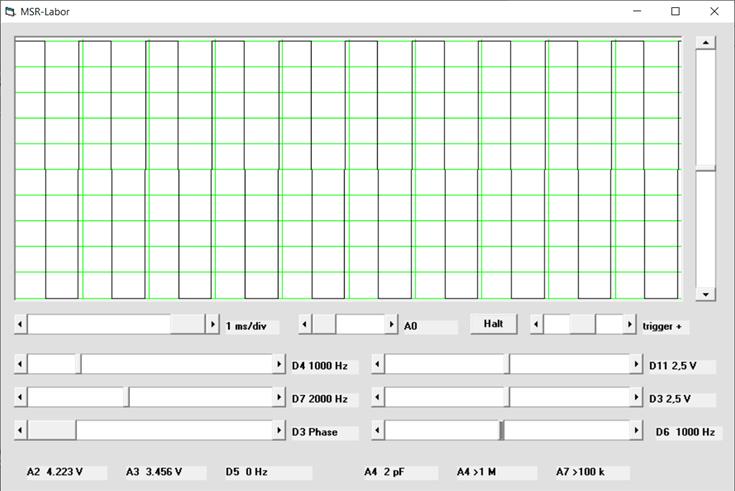Click left arrow of the A0 channel scrollbar

305,325
